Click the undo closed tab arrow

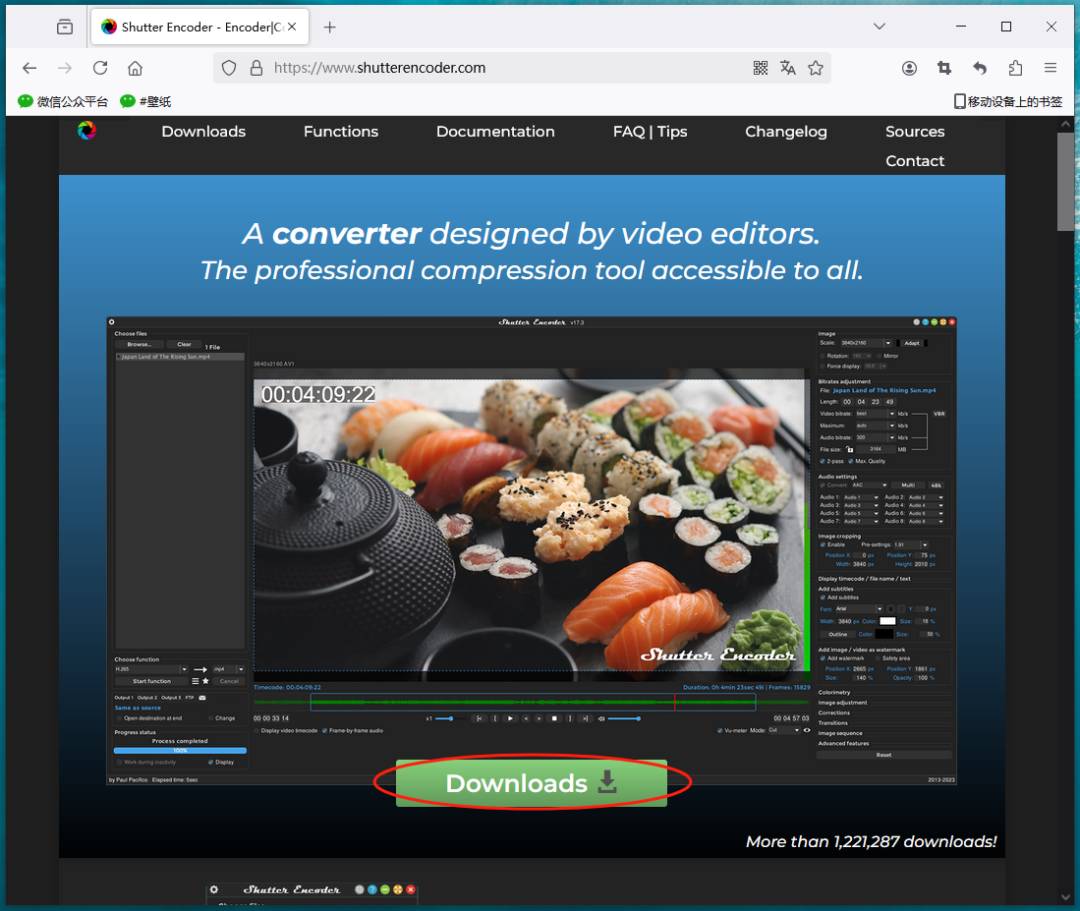pyautogui.click(x=979, y=67)
